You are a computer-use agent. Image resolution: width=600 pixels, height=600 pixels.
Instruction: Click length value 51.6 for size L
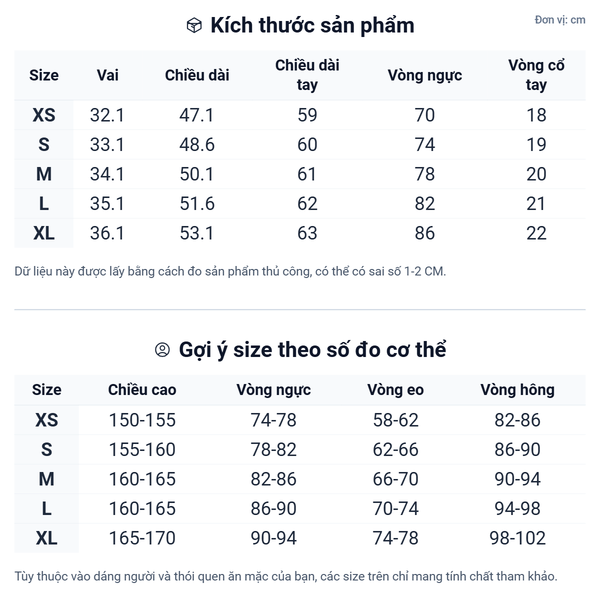coord(196,204)
